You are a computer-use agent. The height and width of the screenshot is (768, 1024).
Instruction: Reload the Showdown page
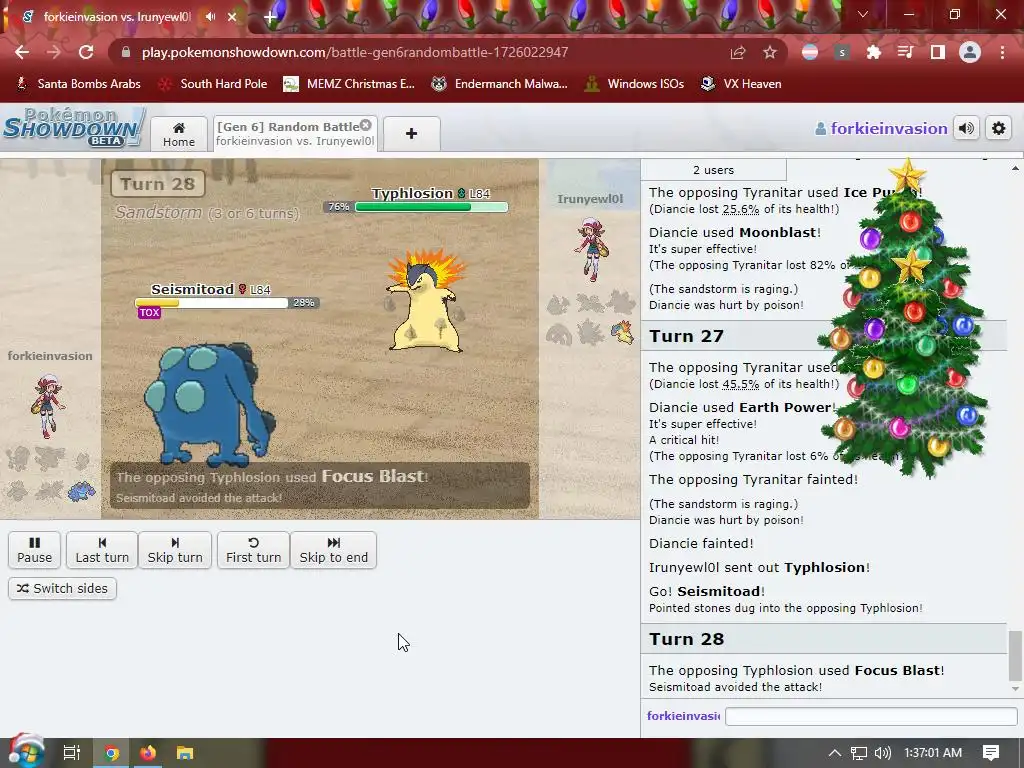pos(86,52)
